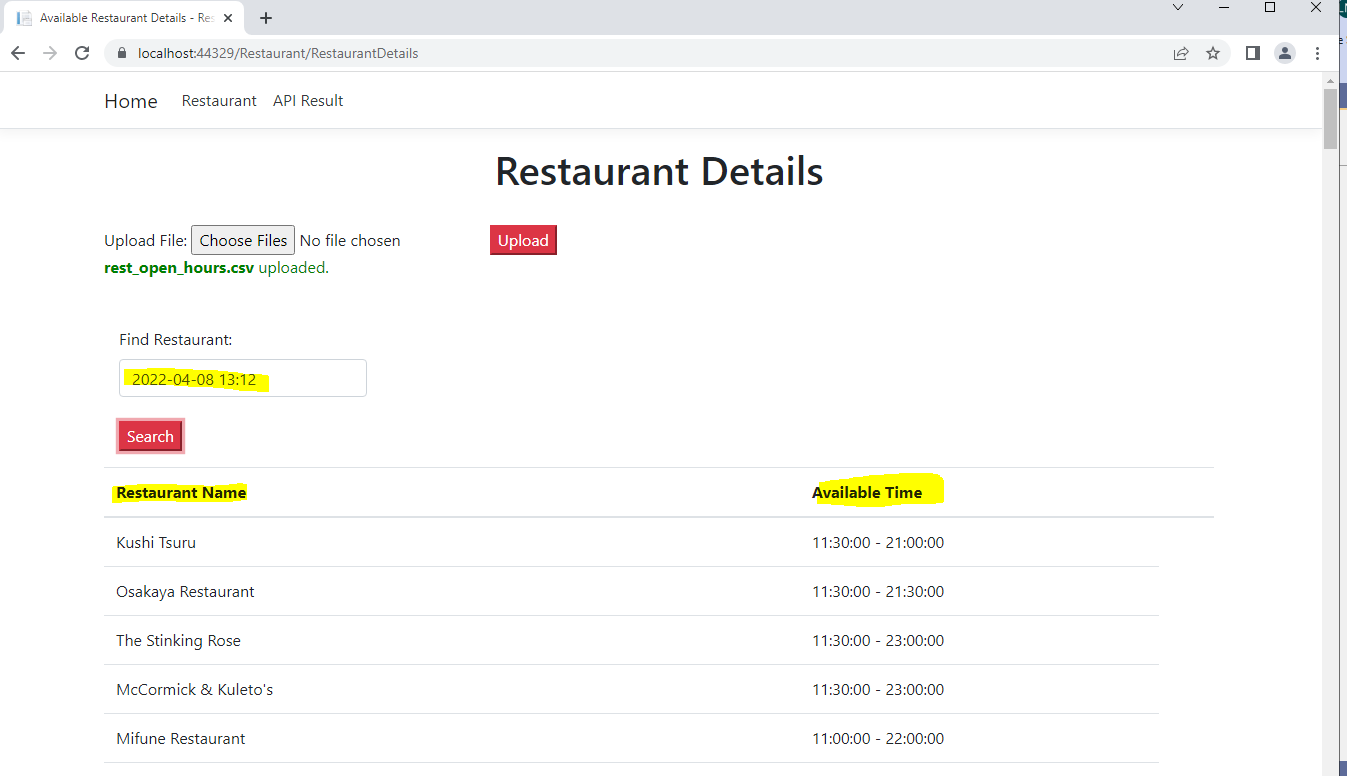Click the padlock site info icon
Screen dimensions: 1347x776
tap(123, 53)
